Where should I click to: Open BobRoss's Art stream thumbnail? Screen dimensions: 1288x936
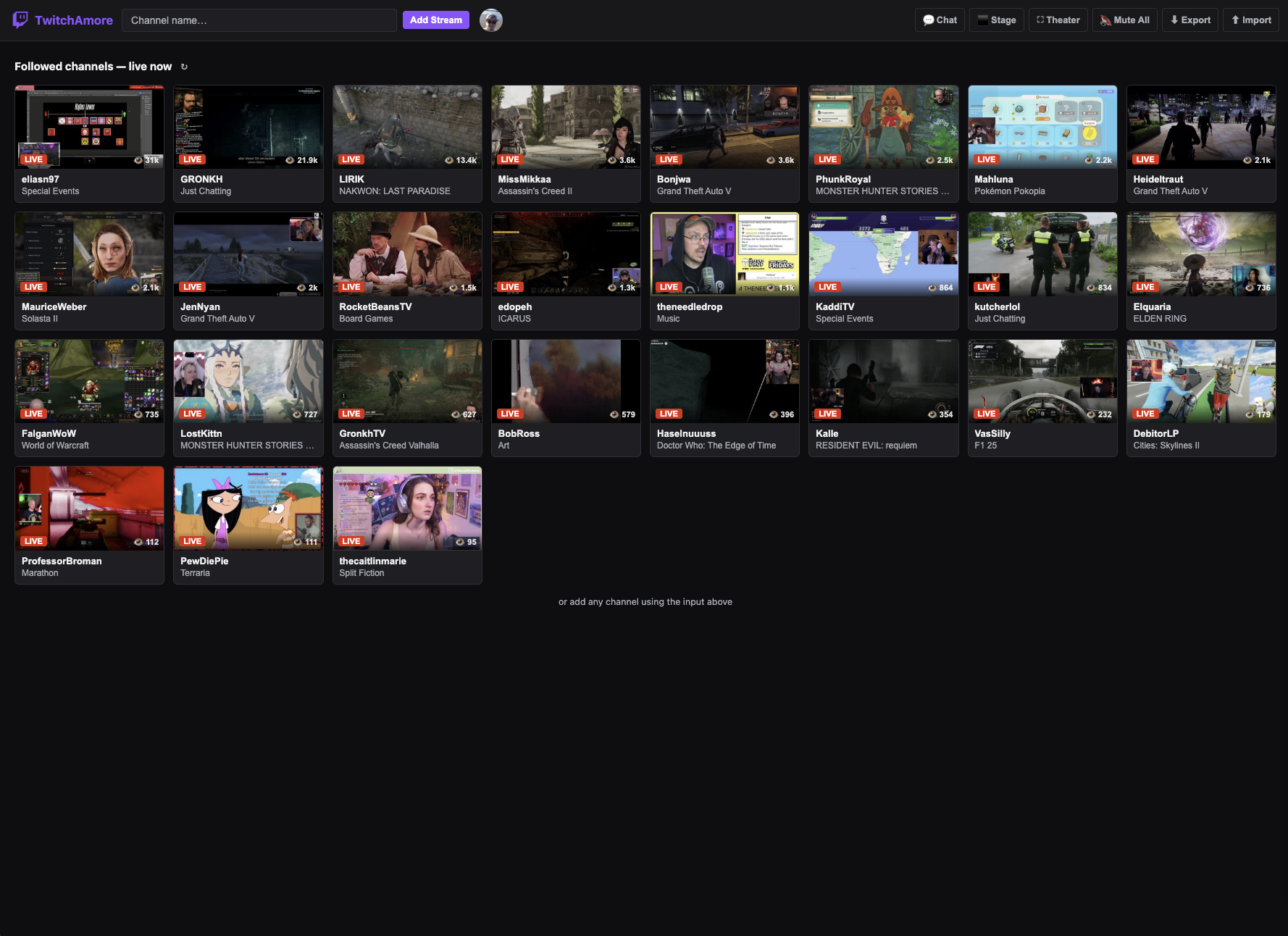click(x=566, y=381)
